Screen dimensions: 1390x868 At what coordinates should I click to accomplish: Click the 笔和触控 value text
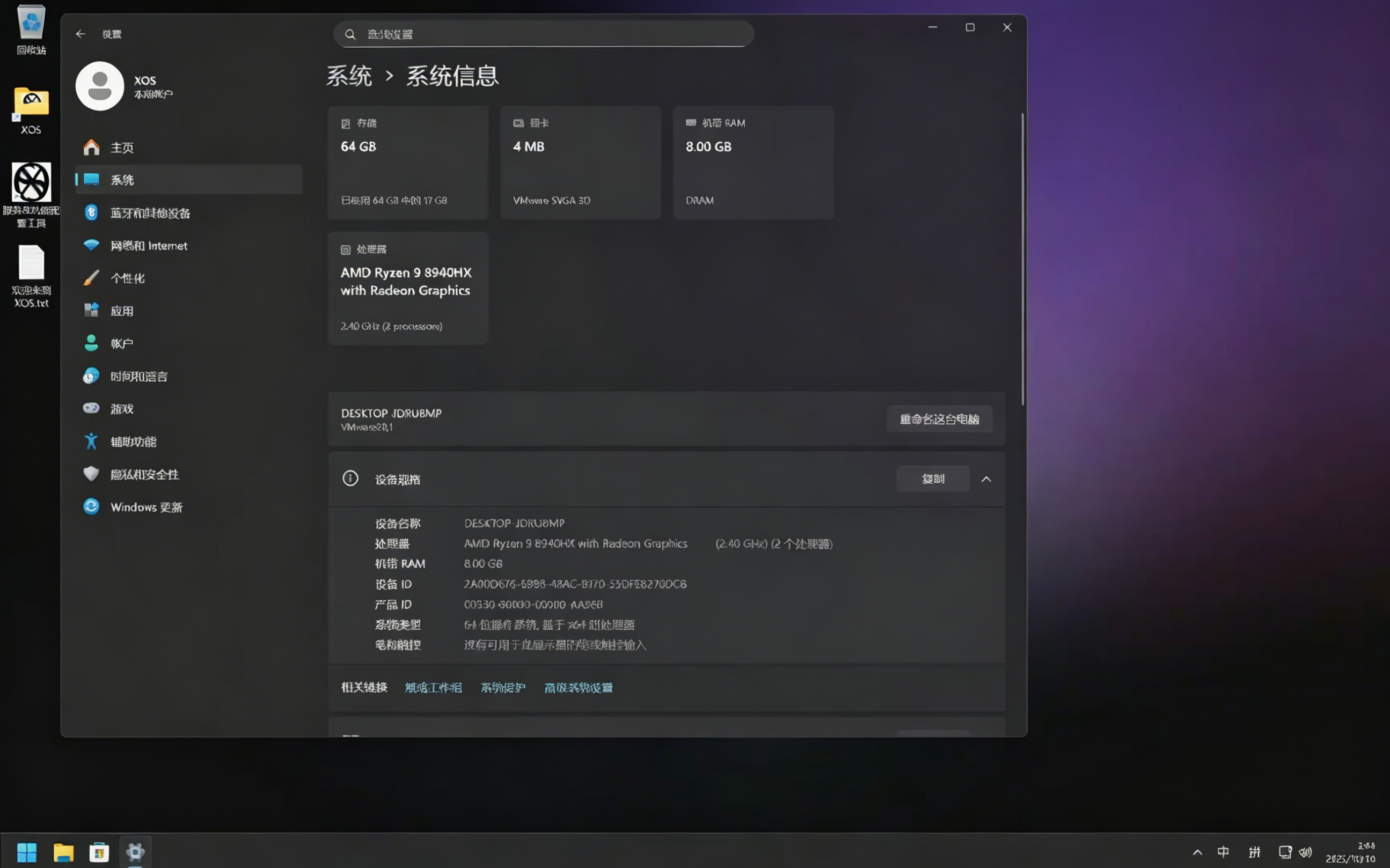coord(555,645)
